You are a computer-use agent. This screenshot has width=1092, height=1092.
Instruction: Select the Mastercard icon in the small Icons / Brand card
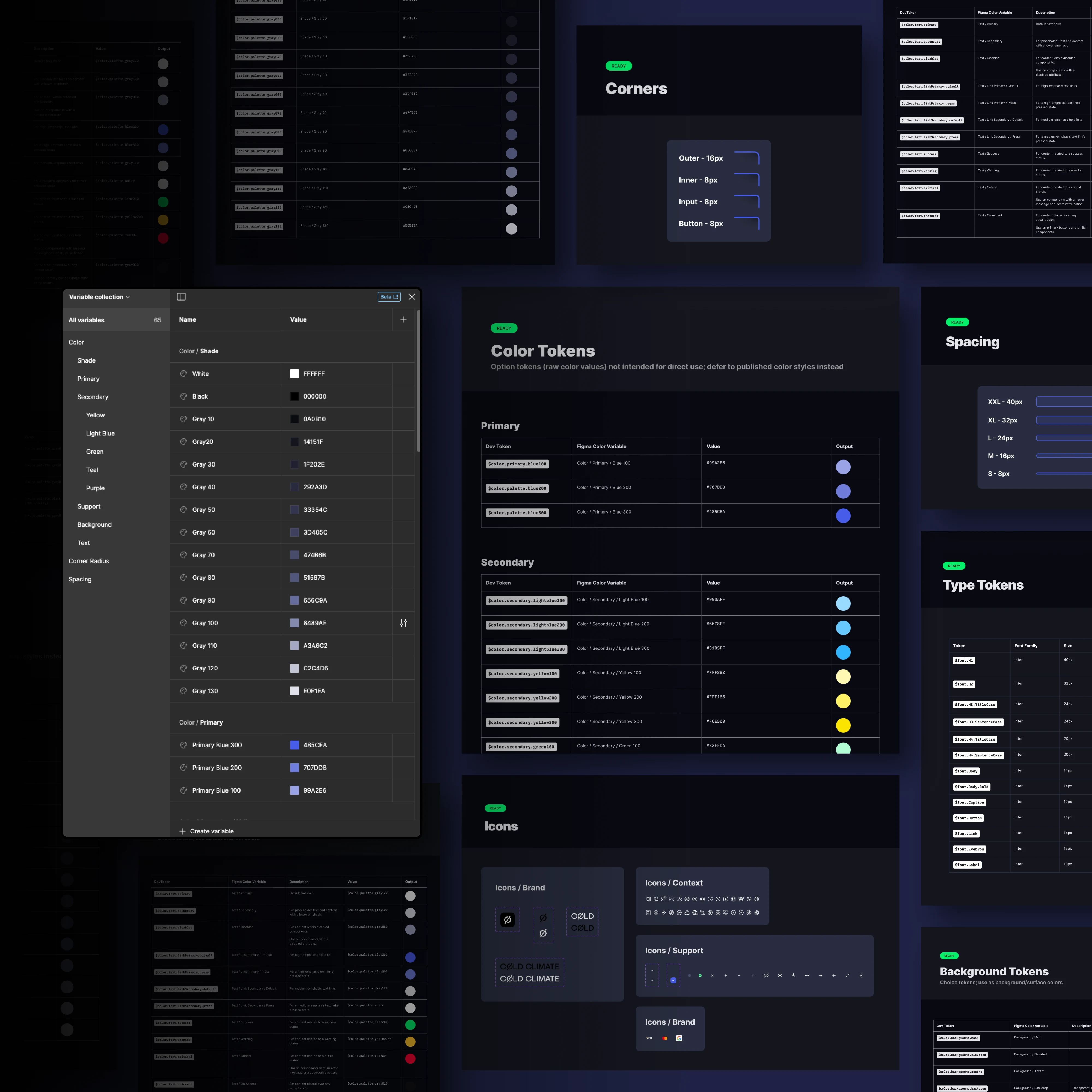tap(665, 1038)
